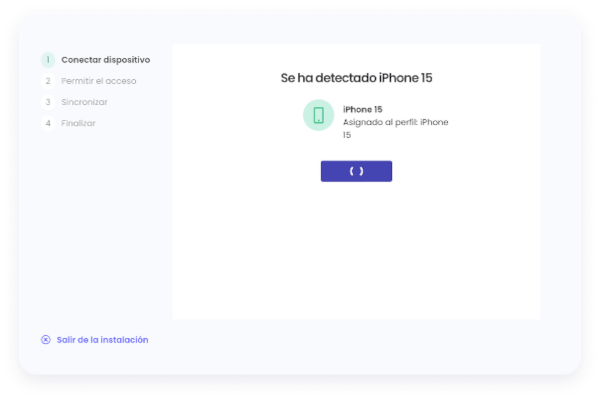Click the green phone device icon

[318, 115]
